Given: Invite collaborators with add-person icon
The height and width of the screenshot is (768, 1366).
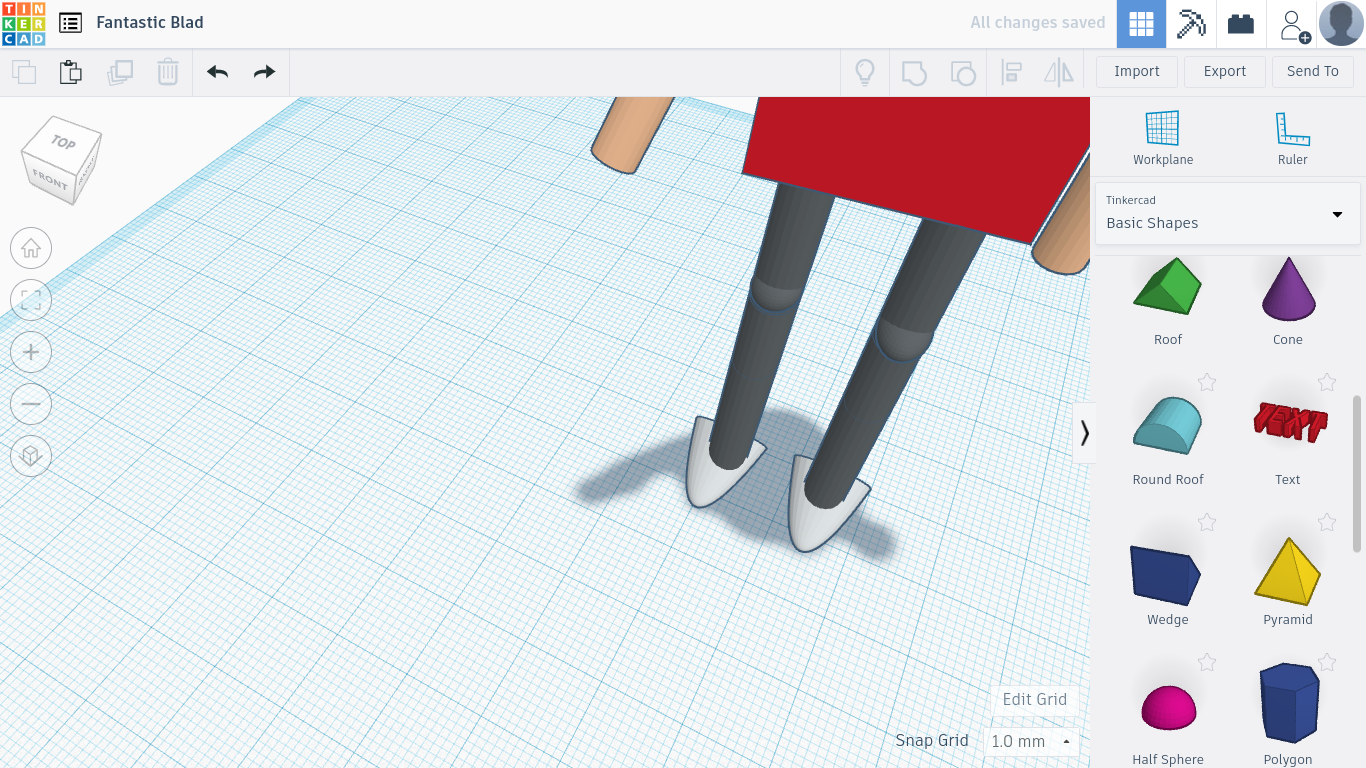Looking at the screenshot, I should click(1295, 24).
